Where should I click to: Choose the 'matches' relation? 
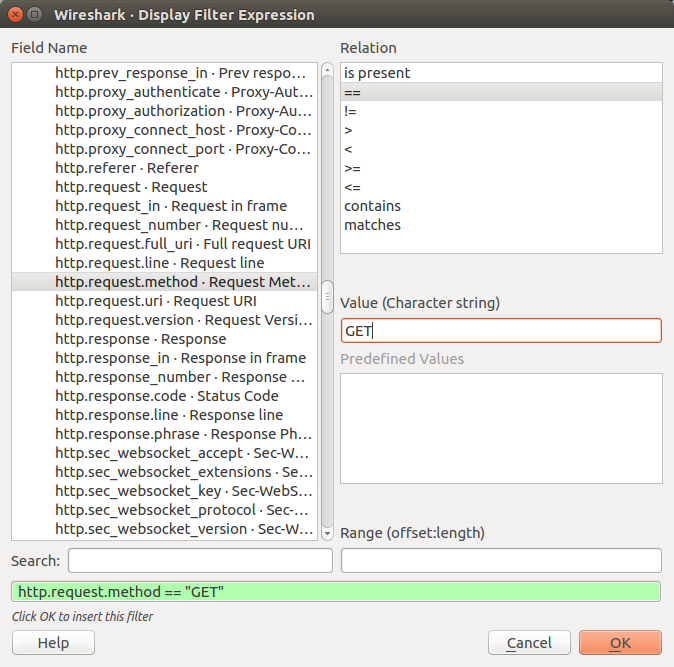[501, 225]
